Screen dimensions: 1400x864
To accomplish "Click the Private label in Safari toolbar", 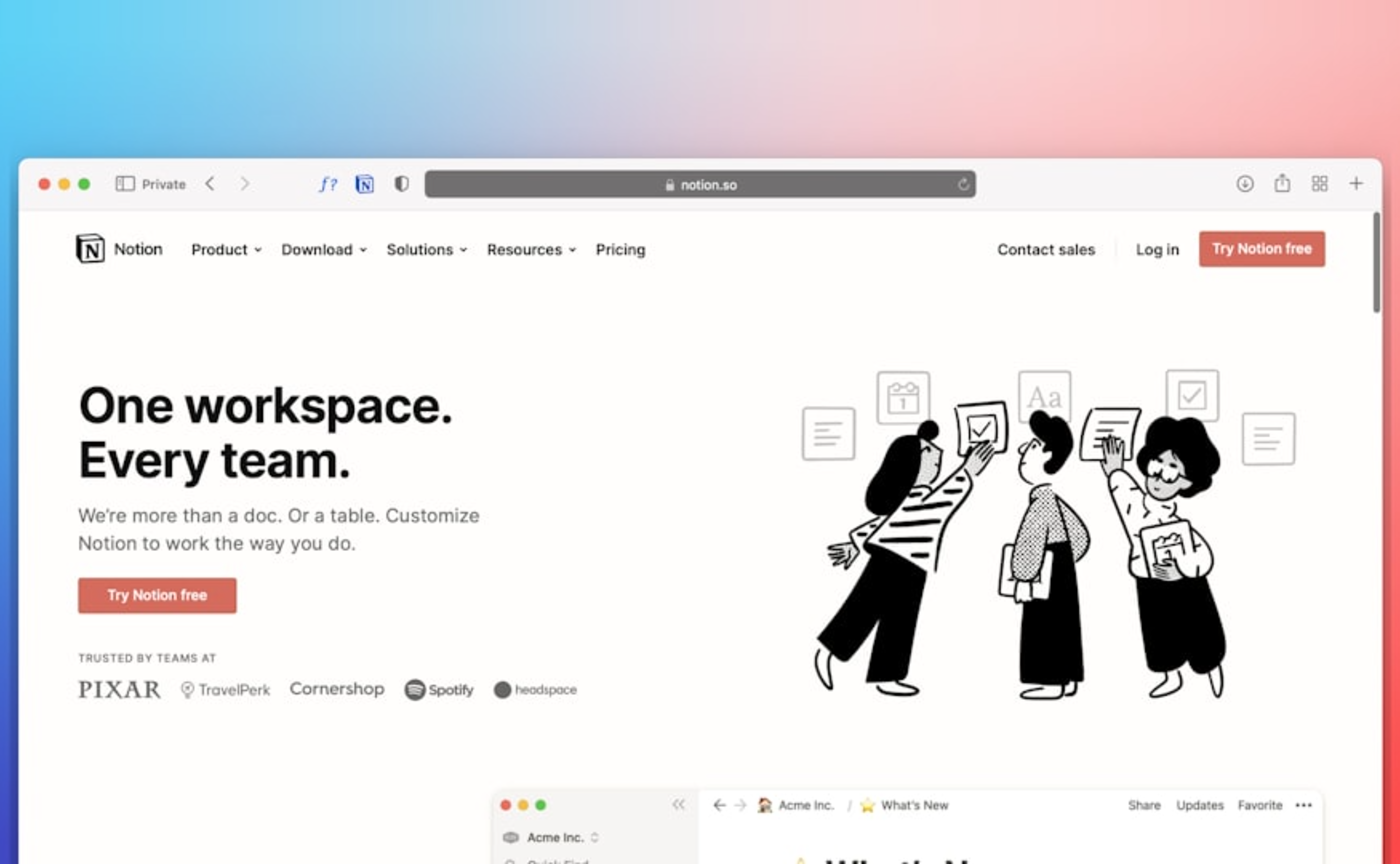I will click(x=164, y=184).
